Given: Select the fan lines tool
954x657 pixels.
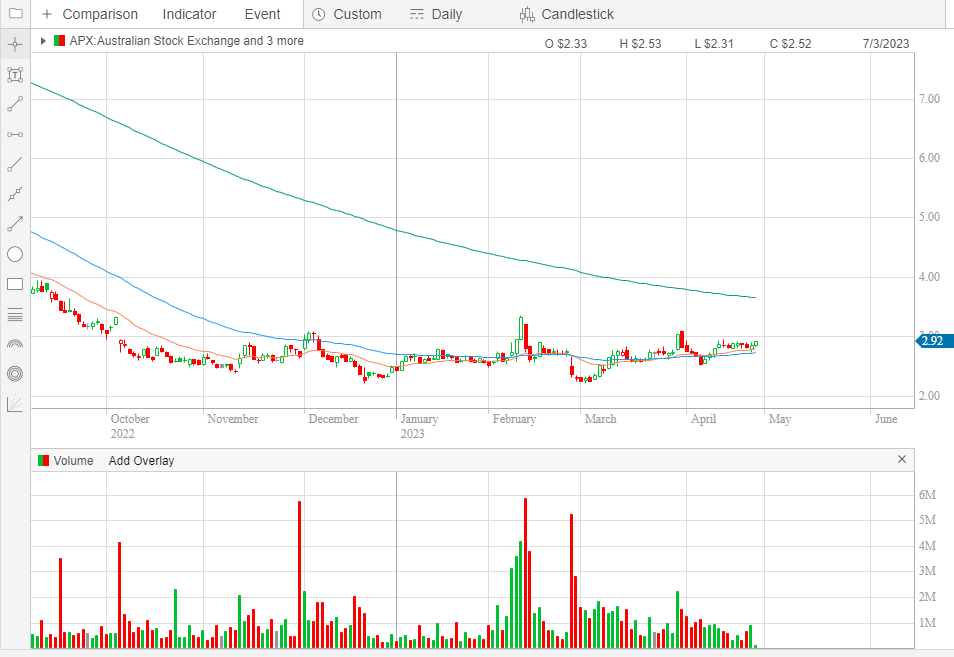Looking at the screenshot, I should click(x=15, y=404).
